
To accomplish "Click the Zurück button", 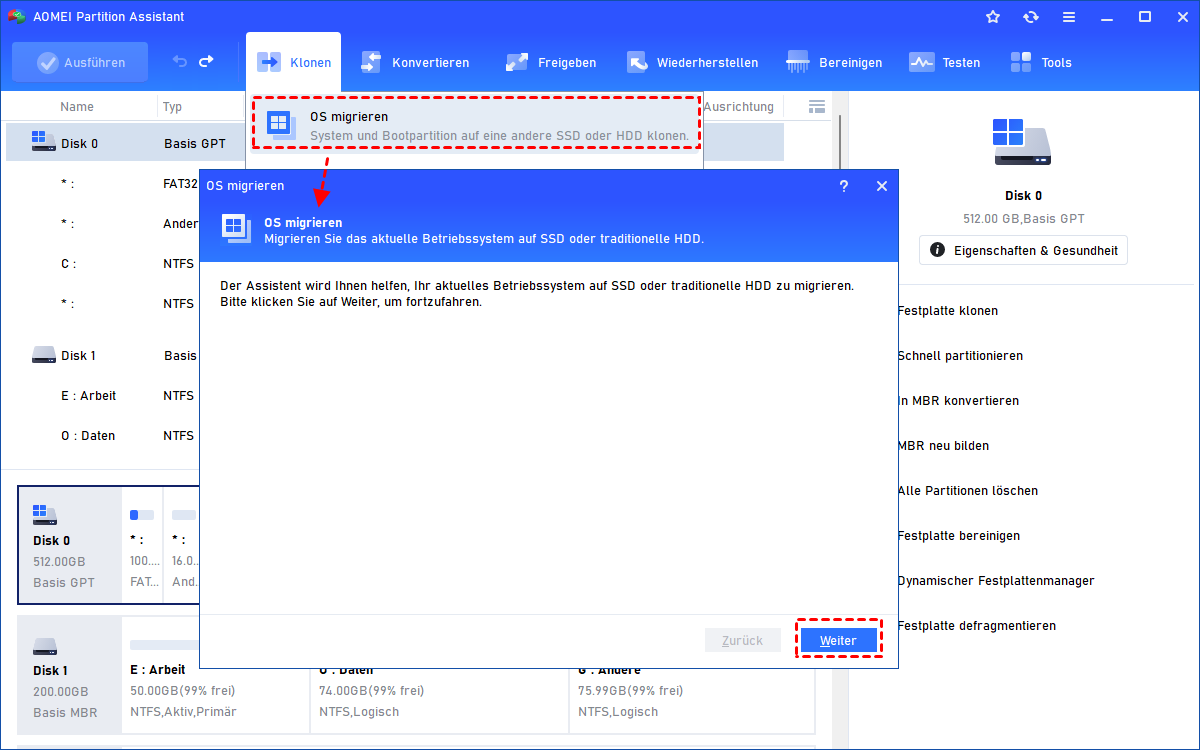I will click(742, 640).
